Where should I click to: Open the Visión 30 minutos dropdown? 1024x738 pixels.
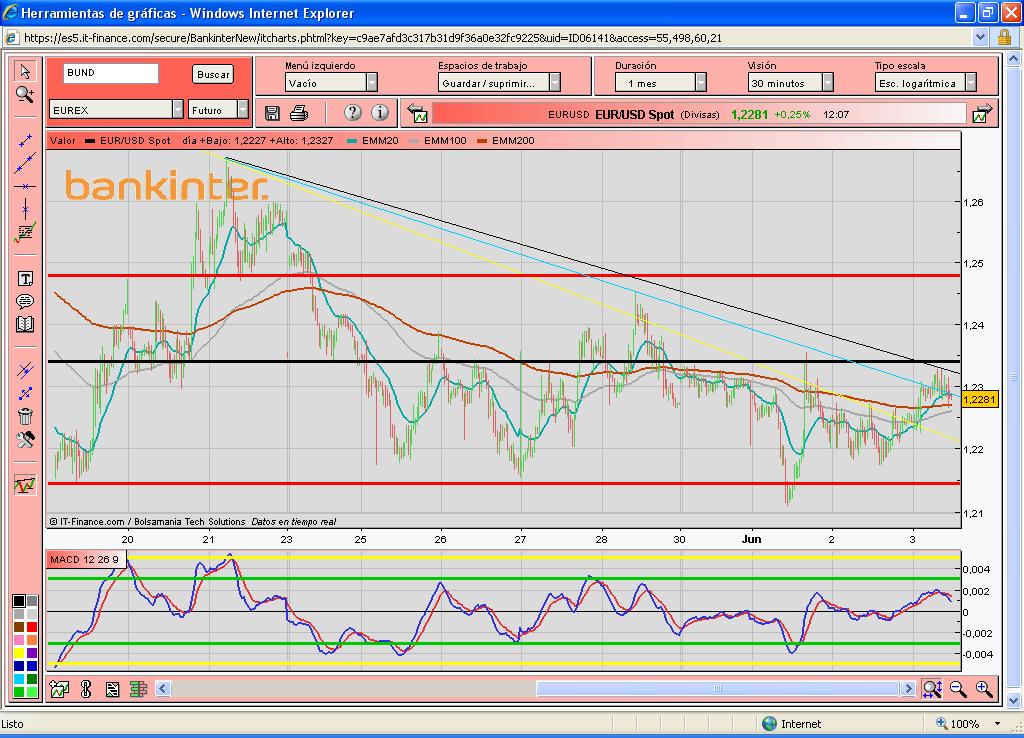pyautogui.click(x=828, y=83)
